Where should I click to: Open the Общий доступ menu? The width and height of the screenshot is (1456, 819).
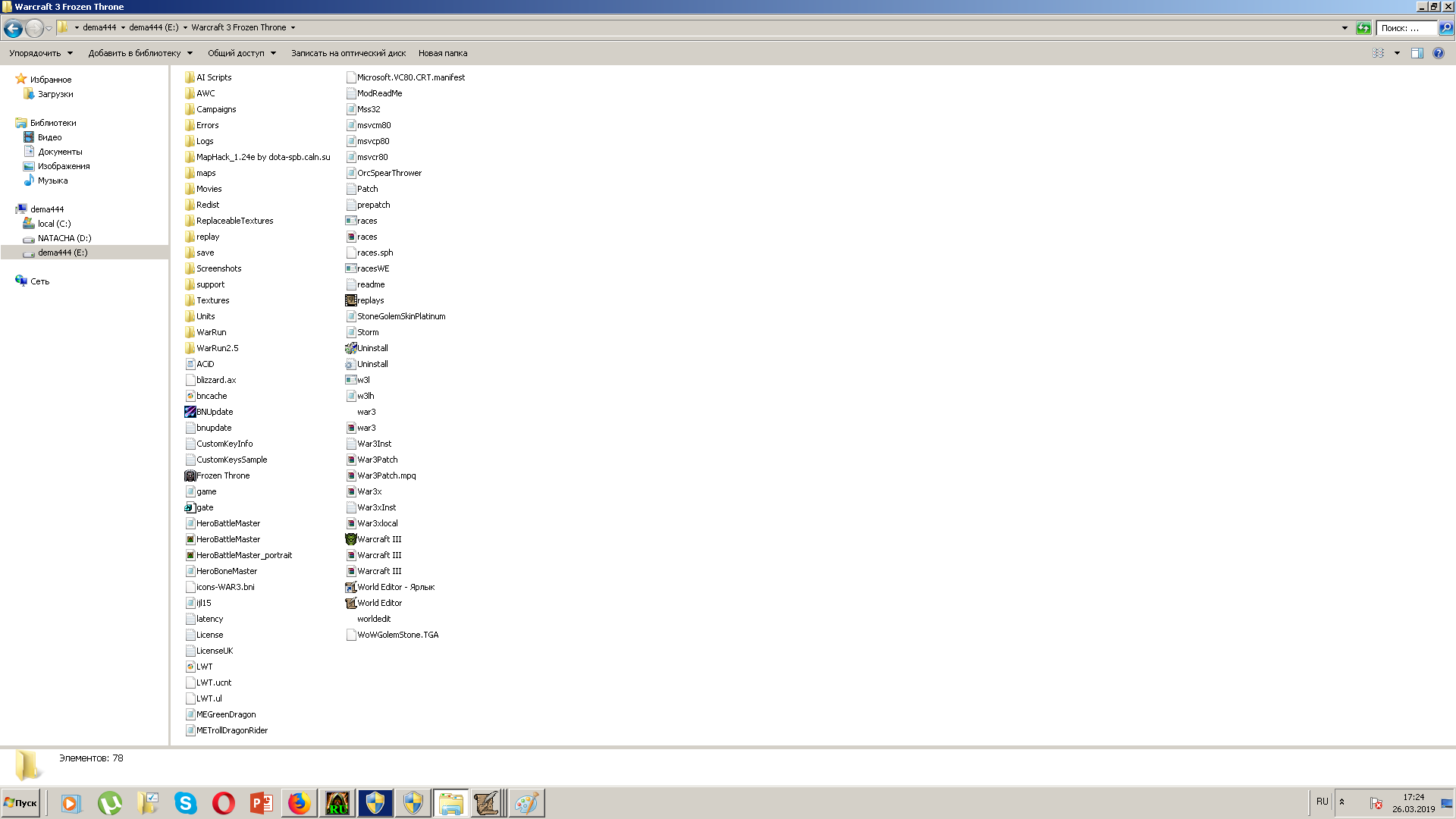[x=241, y=53]
